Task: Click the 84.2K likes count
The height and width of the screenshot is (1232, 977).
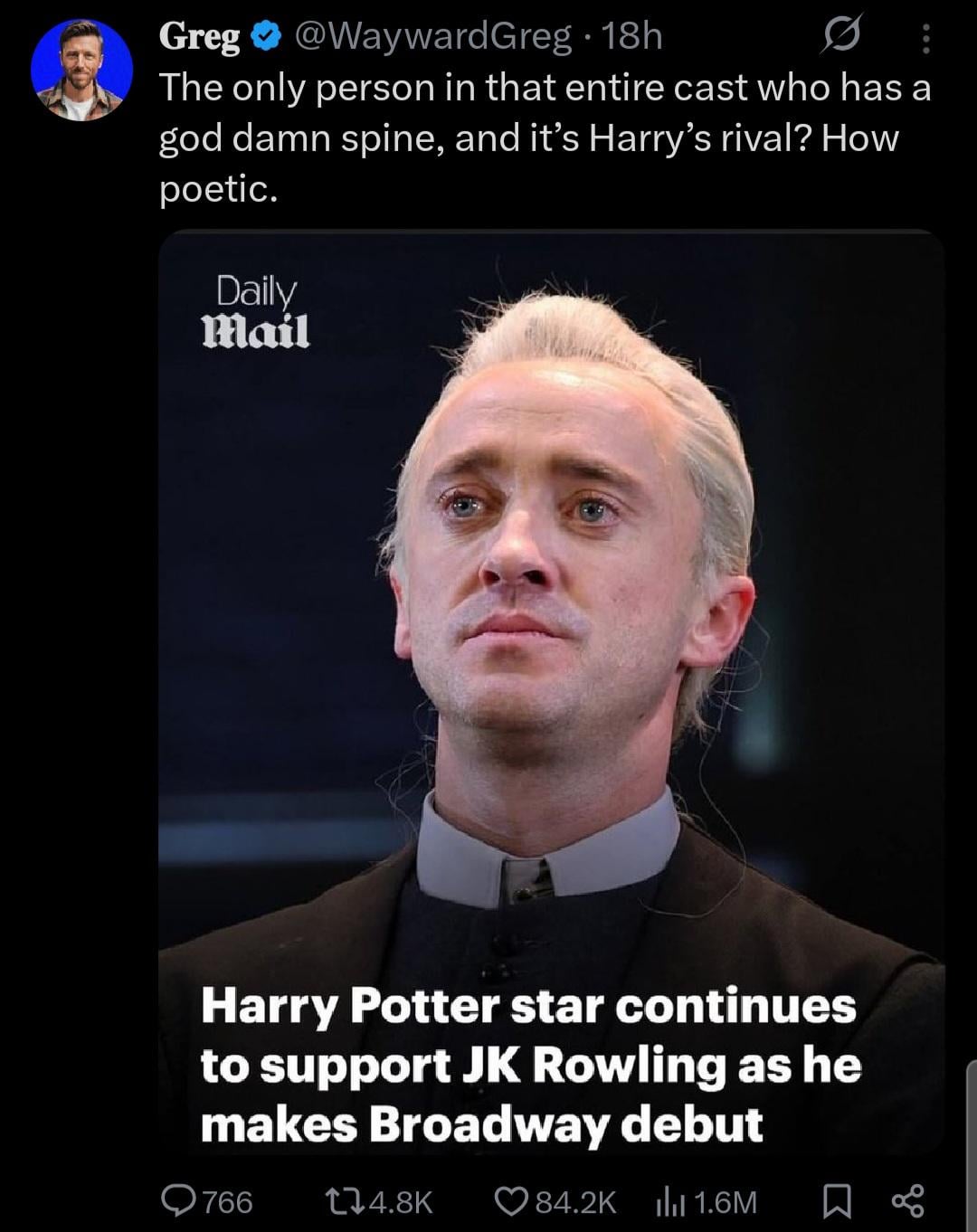Action: pyautogui.click(x=576, y=1201)
